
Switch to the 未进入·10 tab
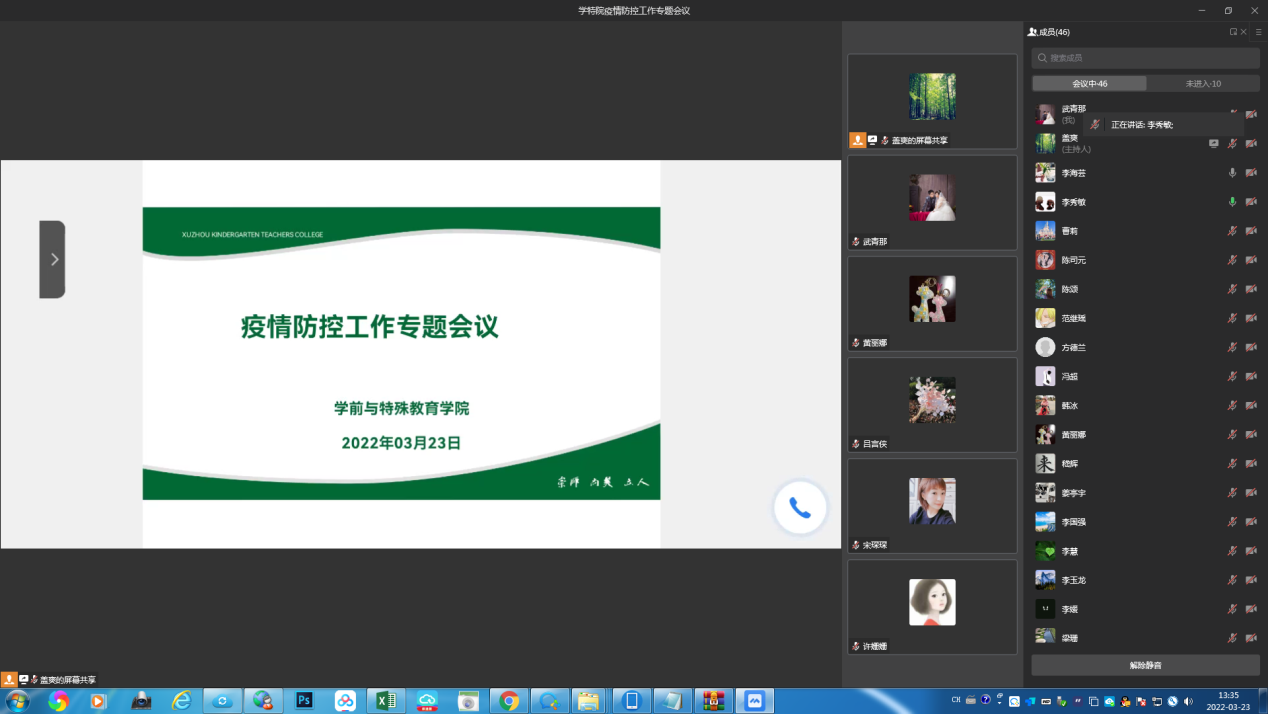pyautogui.click(x=1203, y=84)
